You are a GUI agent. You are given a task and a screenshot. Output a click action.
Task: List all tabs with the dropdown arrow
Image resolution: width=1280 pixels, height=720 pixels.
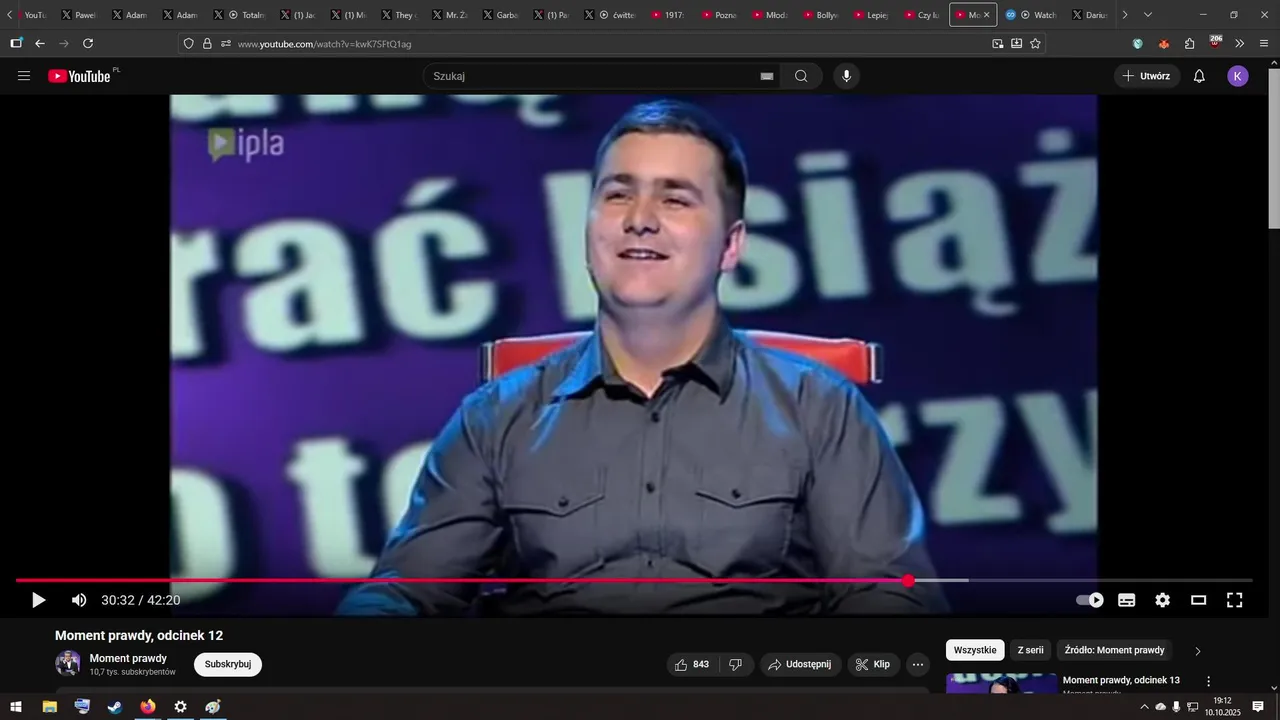(1147, 15)
